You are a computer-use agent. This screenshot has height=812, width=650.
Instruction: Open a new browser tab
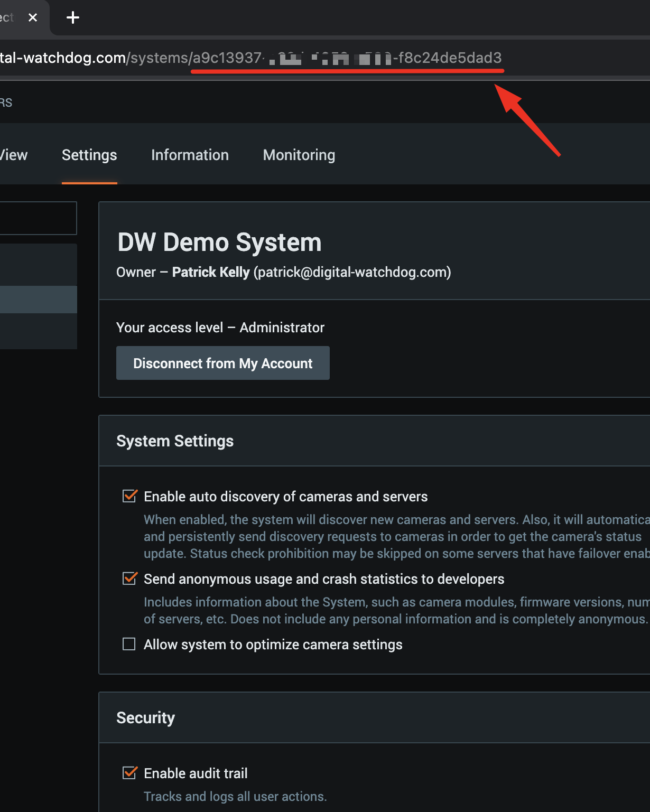(x=73, y=18)
